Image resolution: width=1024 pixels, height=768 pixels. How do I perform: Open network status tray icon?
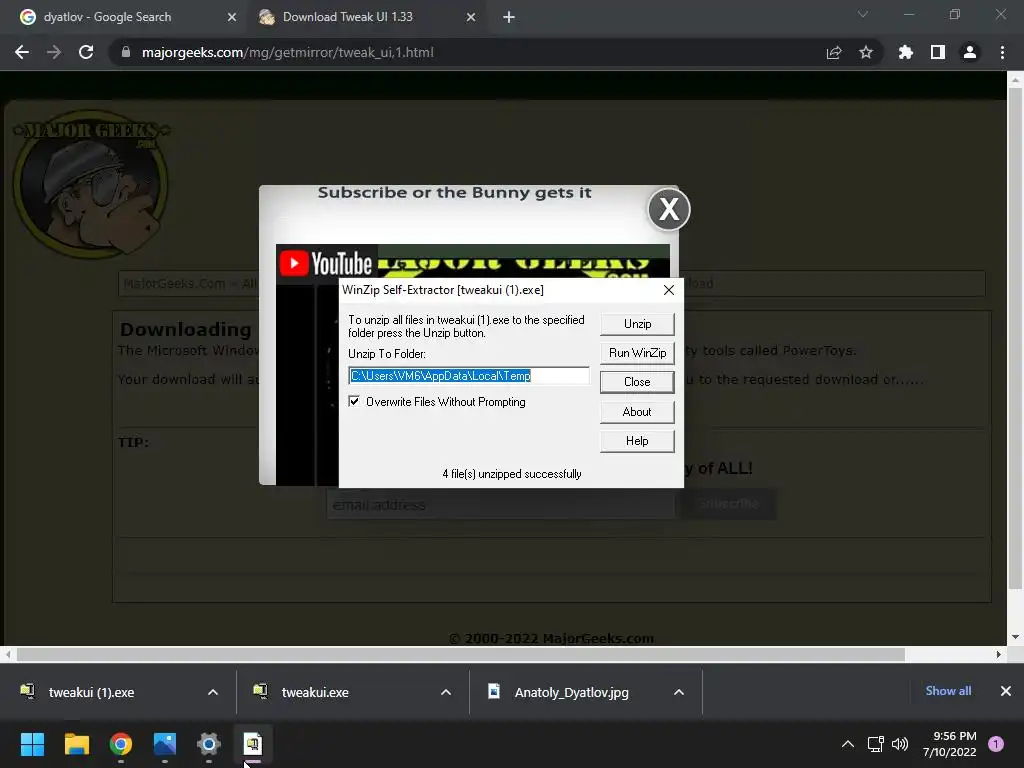[x=875, y=744]
